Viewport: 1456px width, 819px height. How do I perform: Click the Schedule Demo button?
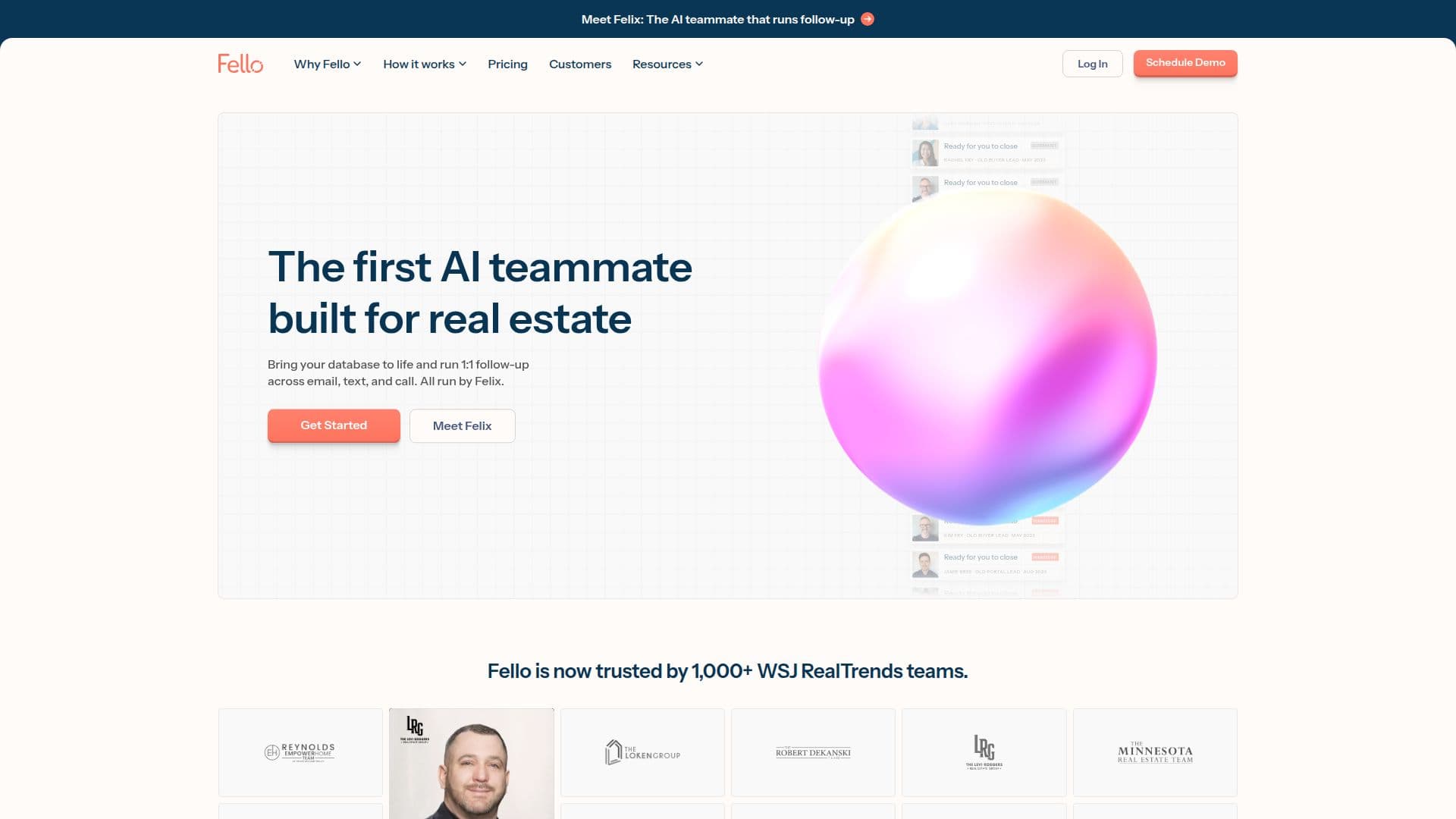1185,63
